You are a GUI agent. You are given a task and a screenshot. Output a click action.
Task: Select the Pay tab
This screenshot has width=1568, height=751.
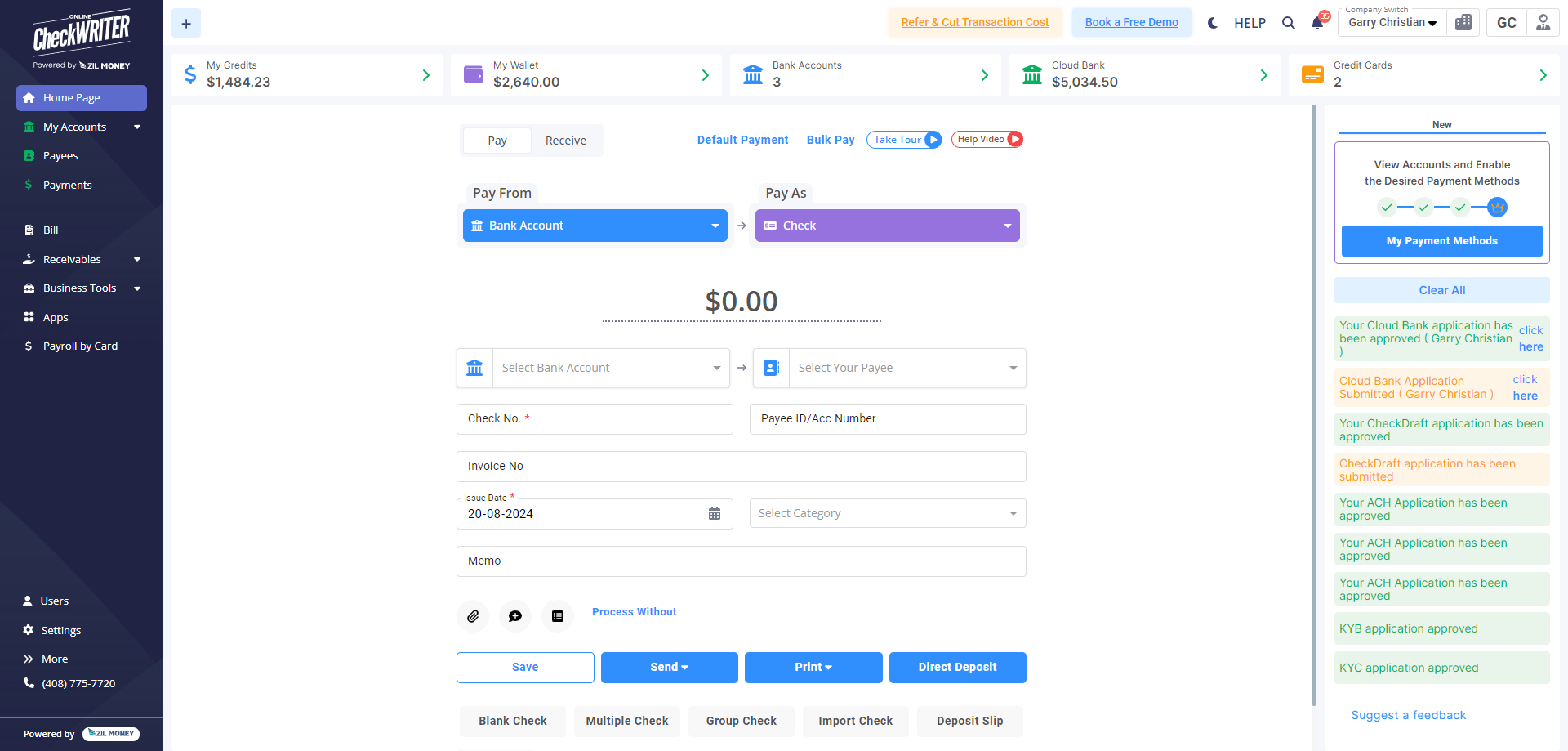[497, 141]
